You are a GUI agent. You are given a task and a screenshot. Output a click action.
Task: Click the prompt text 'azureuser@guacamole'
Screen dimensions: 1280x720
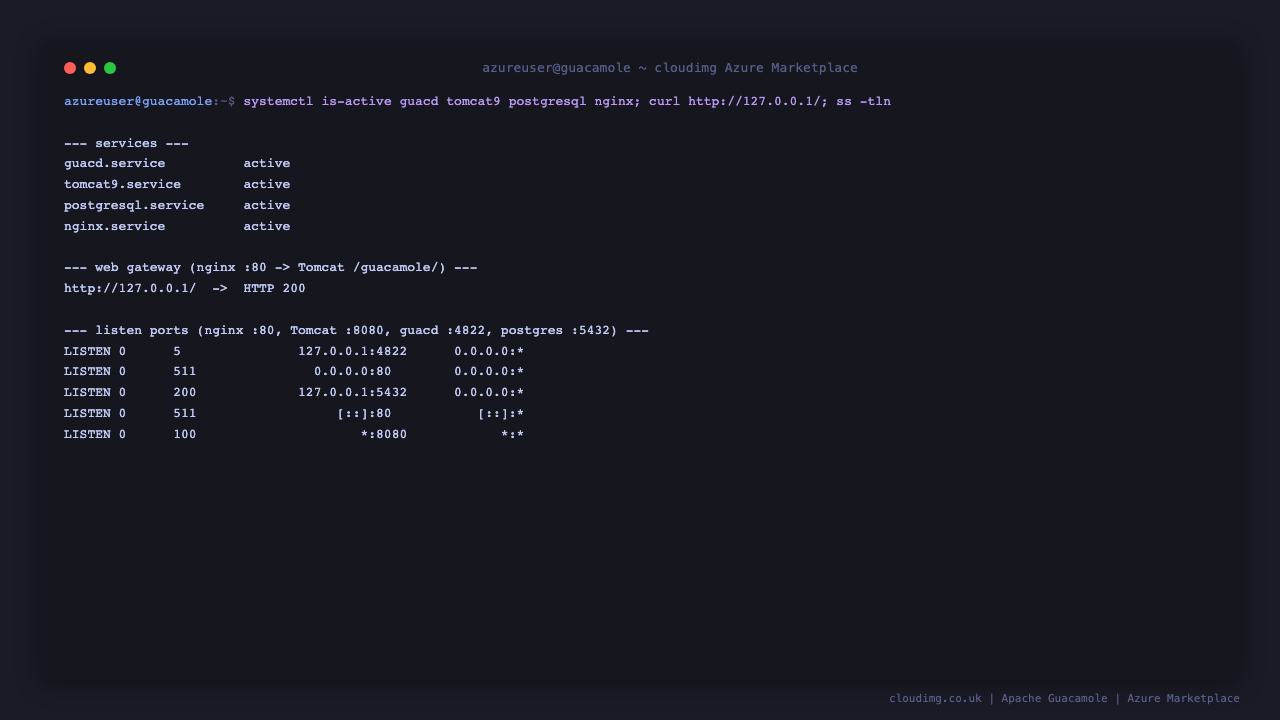pos(138,101)
